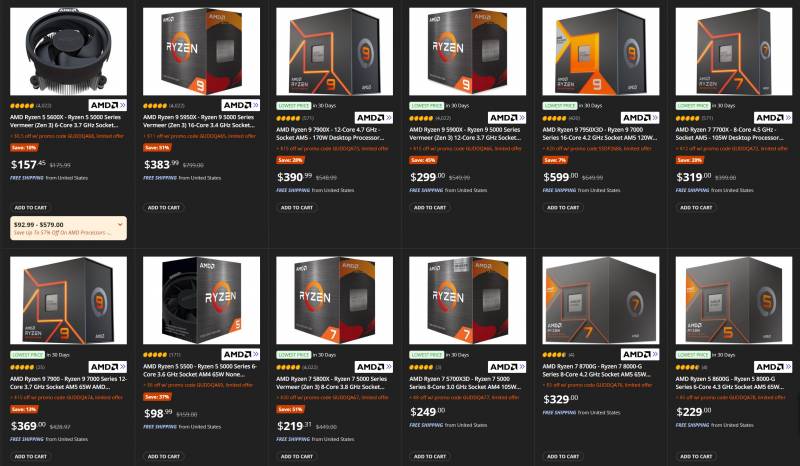
Task: Open the Ryzen 5 8600G product image
Action: point(734,300)
